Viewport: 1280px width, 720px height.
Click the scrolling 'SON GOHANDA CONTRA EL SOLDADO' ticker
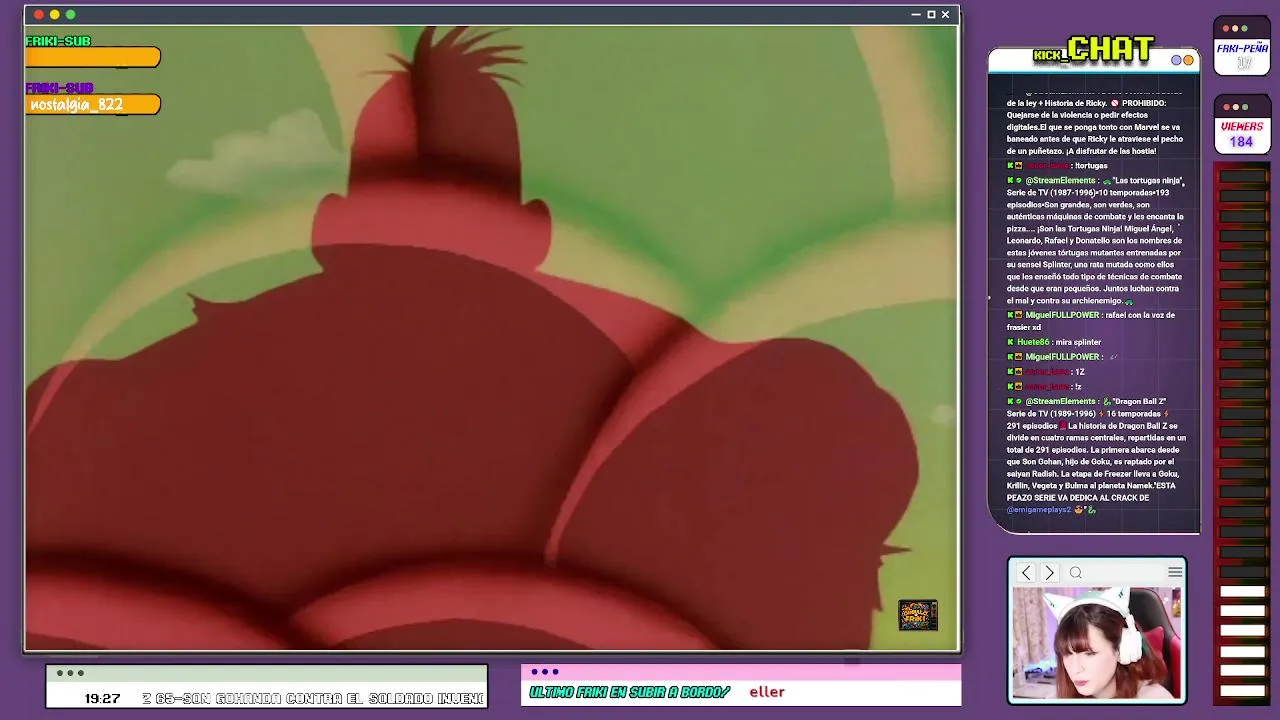(x=312, y=698)
